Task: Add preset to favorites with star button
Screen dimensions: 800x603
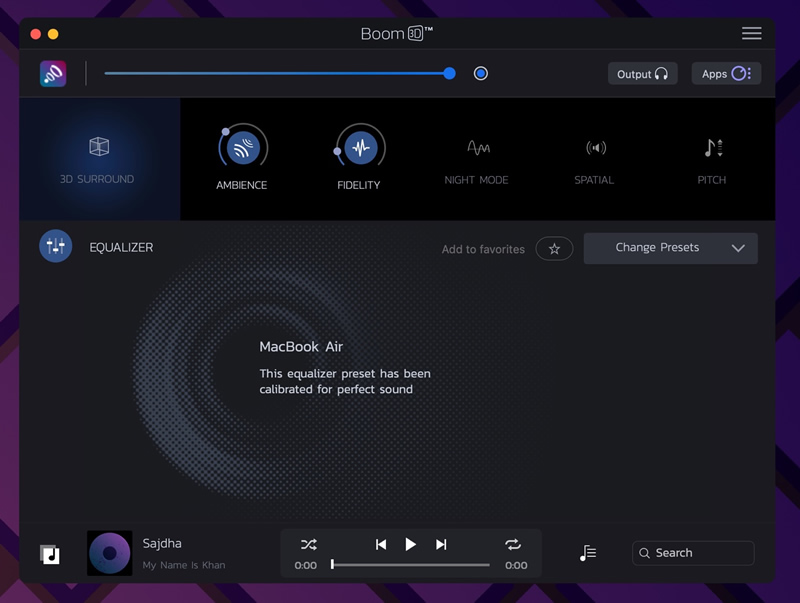Action: [554, 248]
